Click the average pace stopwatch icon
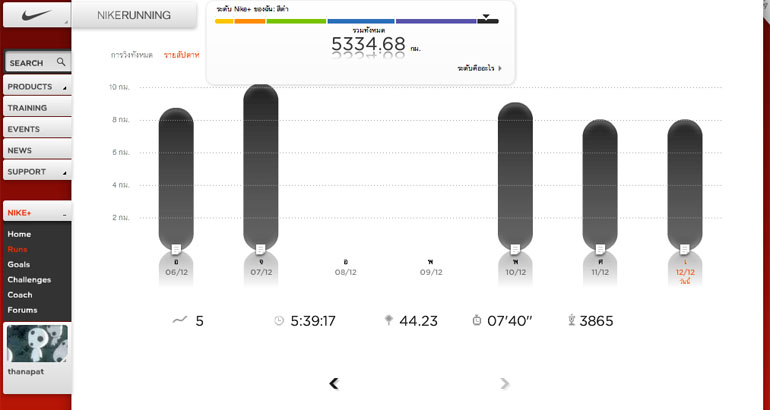770x410 pixels. pos(478,321)
